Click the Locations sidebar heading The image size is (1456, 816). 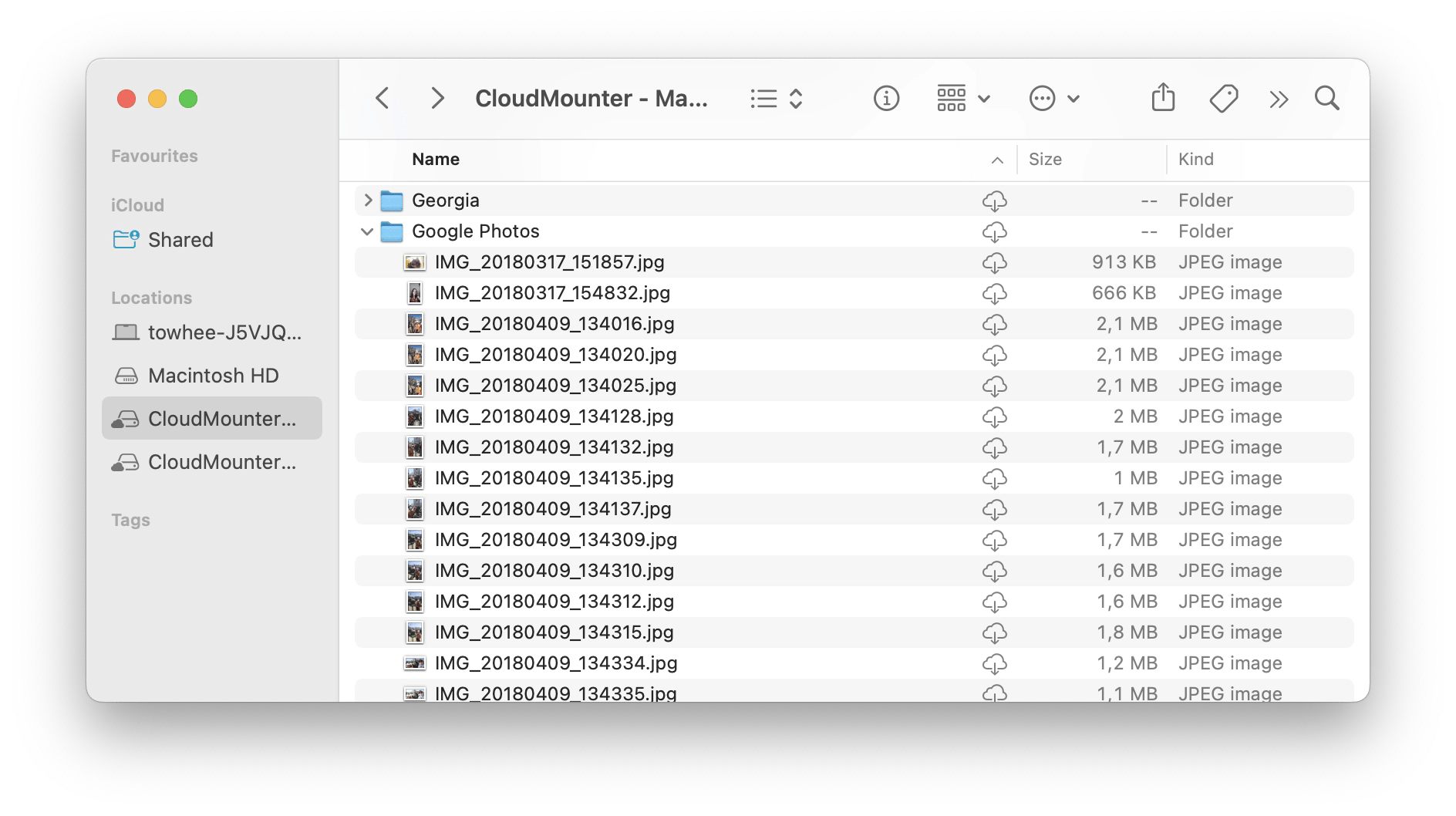click(151, 298)
